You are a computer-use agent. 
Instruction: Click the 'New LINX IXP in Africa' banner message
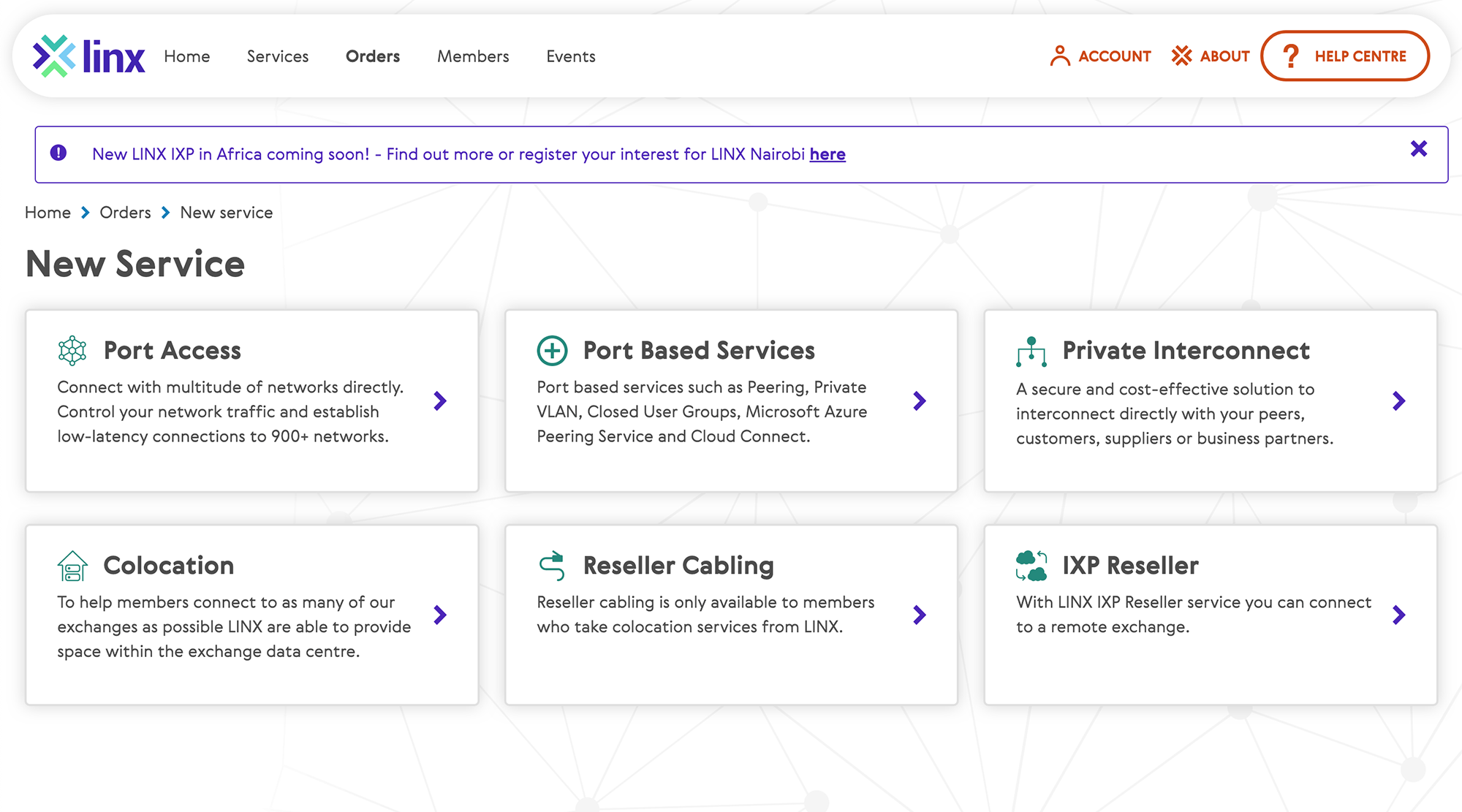pos(469,154)
